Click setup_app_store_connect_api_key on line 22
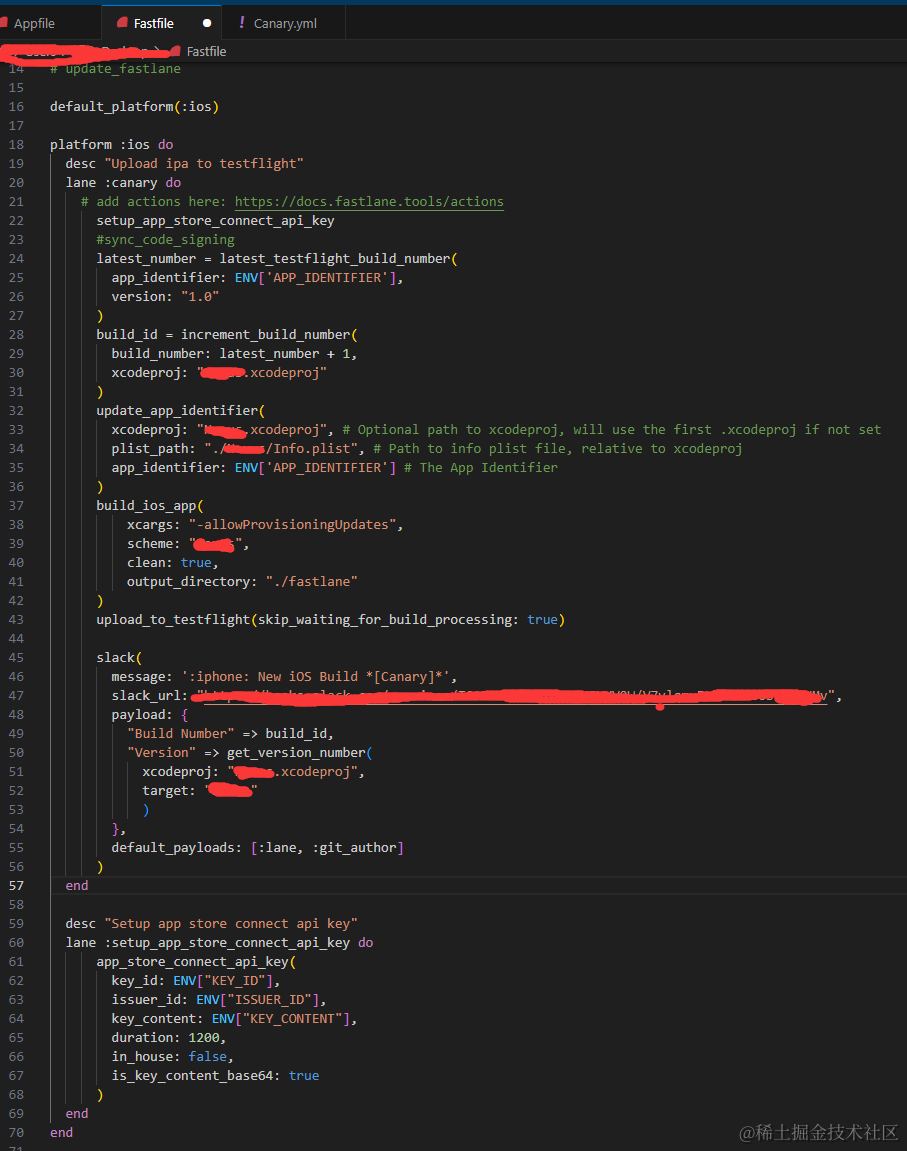907x1151 pixels. 215,220
